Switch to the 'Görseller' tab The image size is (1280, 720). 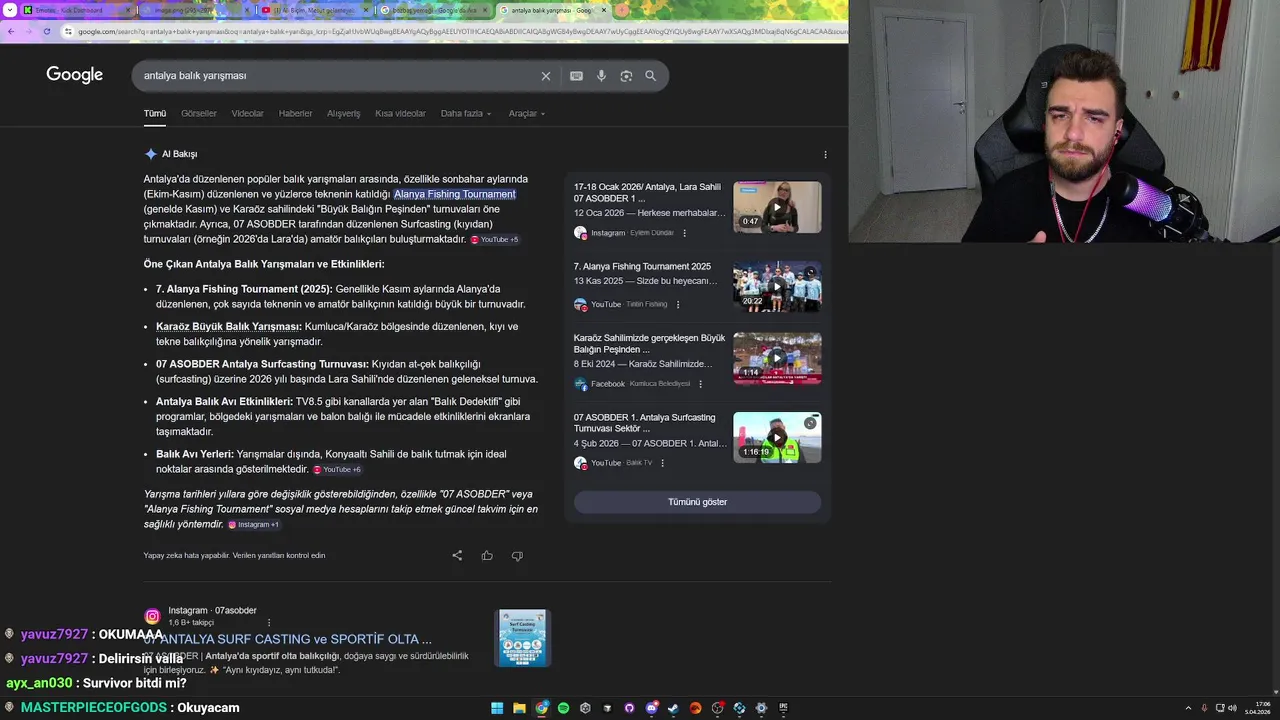(199, 114)
